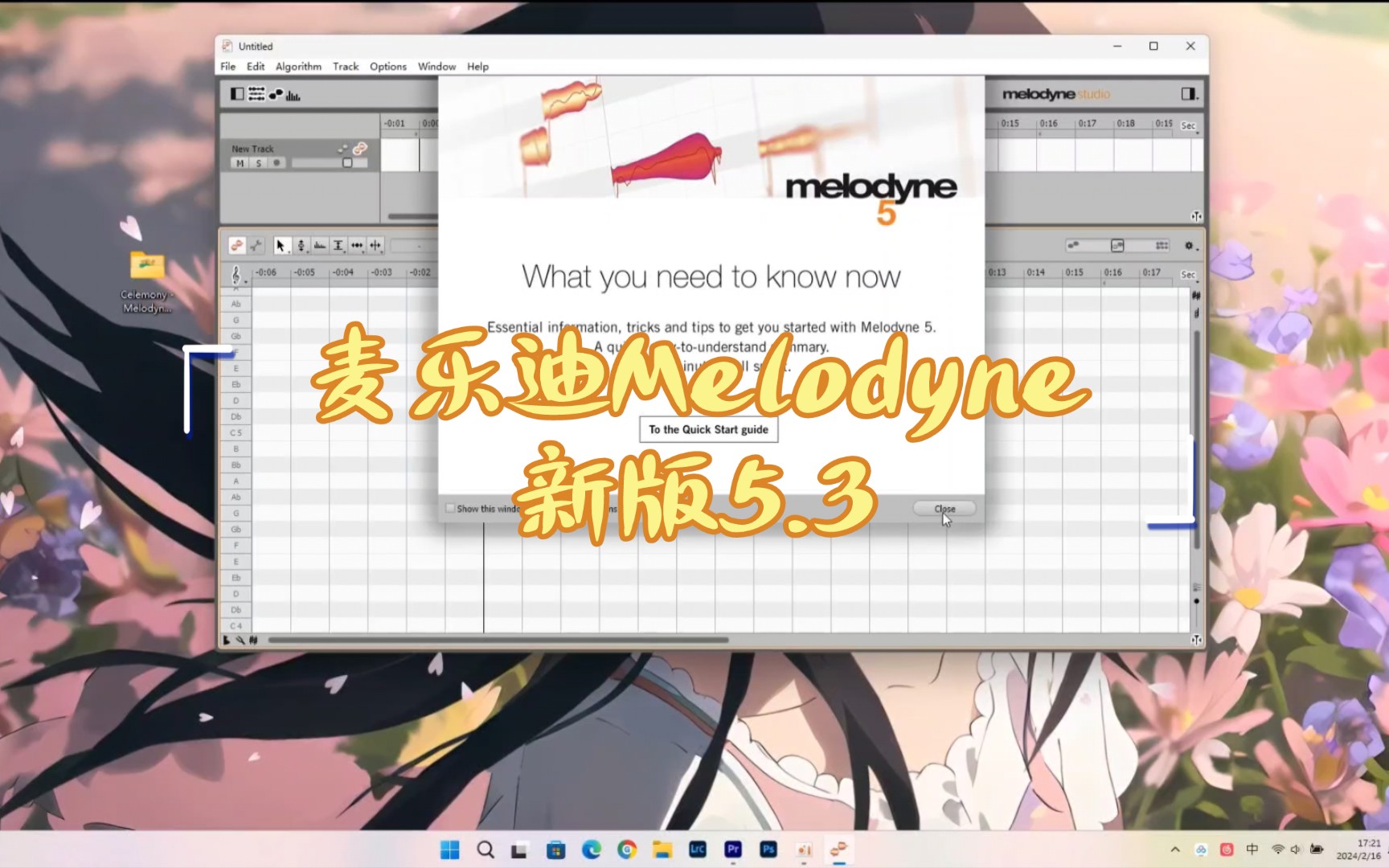Switch to note assignment mode wrench icon
This screenshot has width=1389, height=868.
[x=256, y=245]
